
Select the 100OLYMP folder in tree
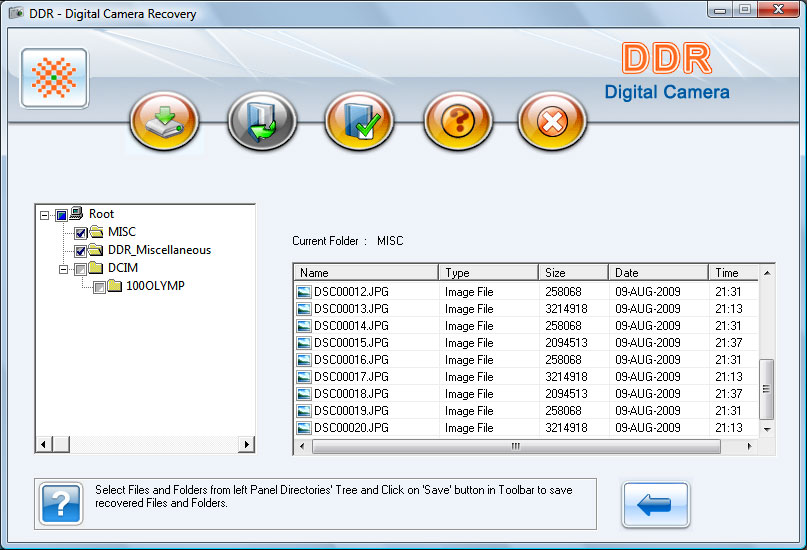pyautogui.click(x=155, y=286)
